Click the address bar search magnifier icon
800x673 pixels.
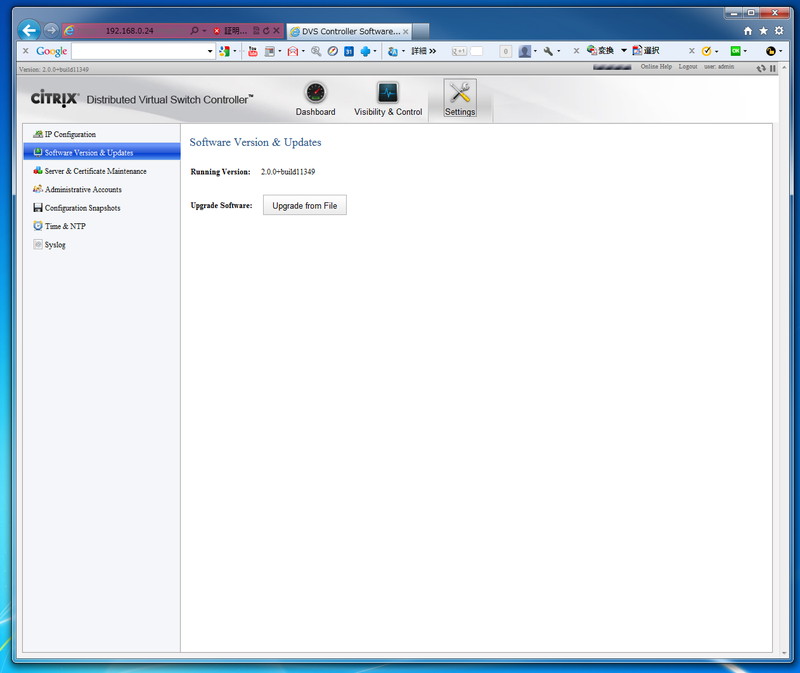tap(194, 31)
